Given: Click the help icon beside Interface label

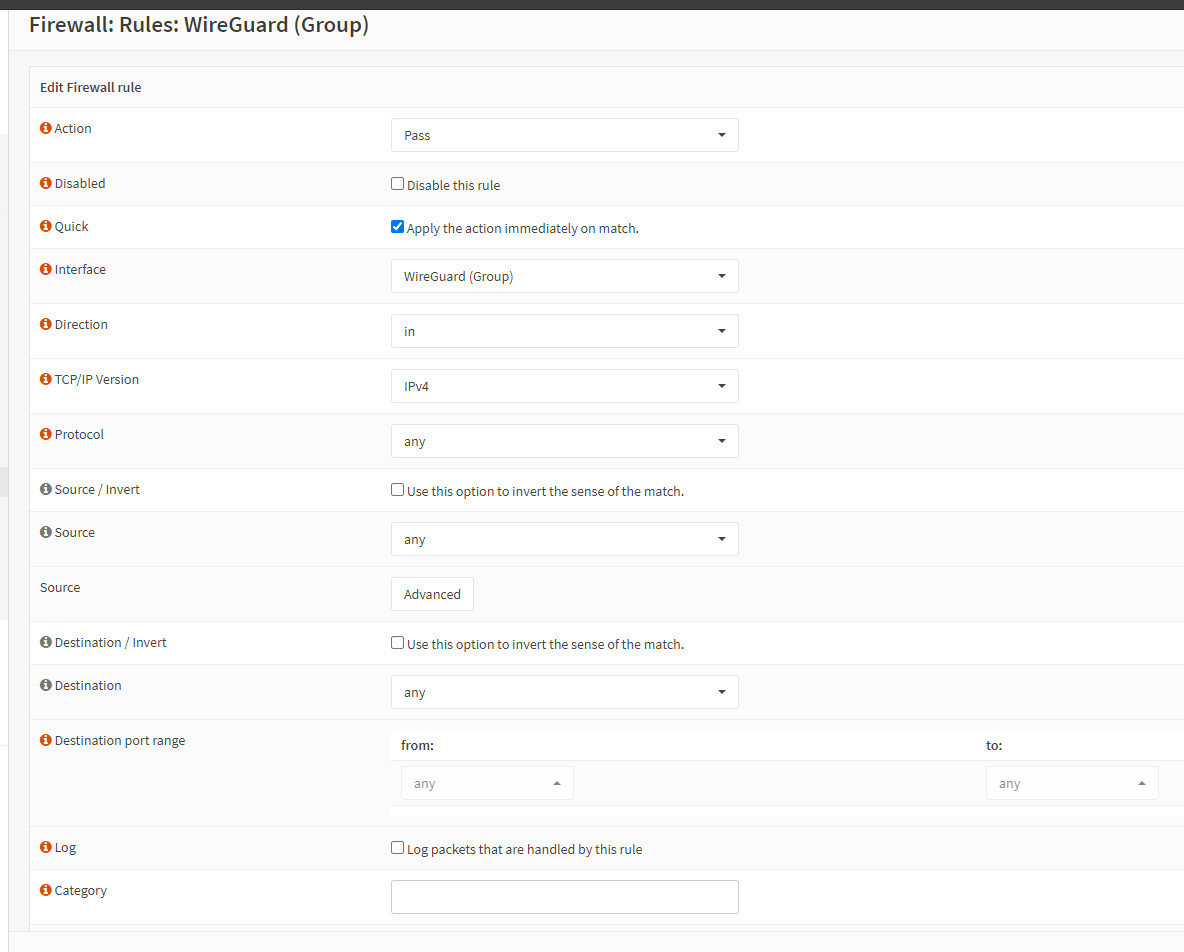Looking at the screenshot, I should tap(45, 269).
